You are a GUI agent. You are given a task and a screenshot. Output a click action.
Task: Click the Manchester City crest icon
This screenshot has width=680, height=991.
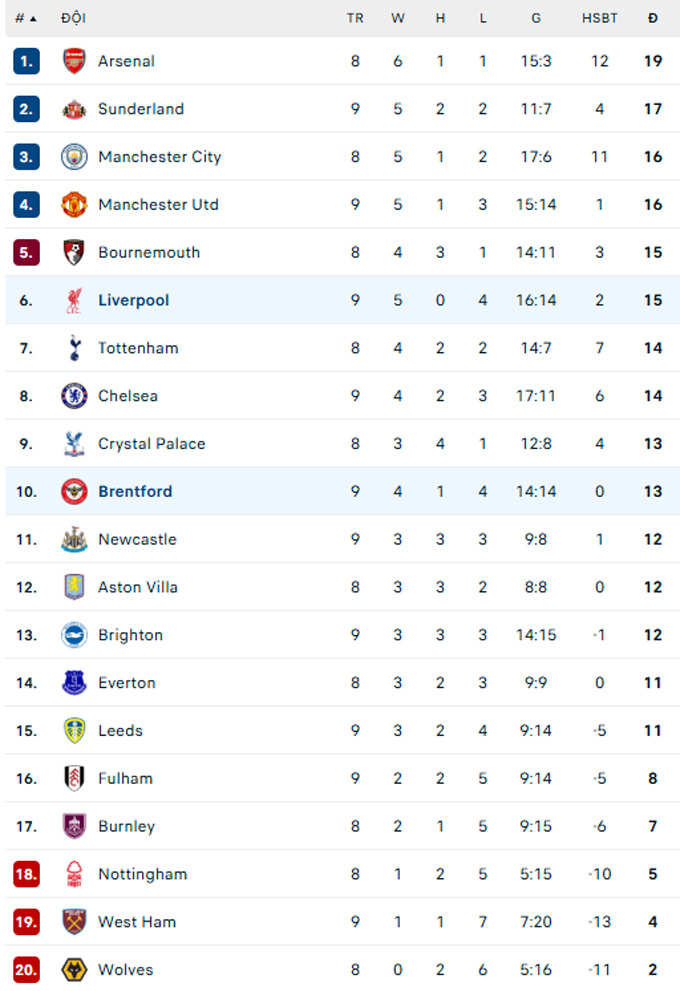pos(74,157)
